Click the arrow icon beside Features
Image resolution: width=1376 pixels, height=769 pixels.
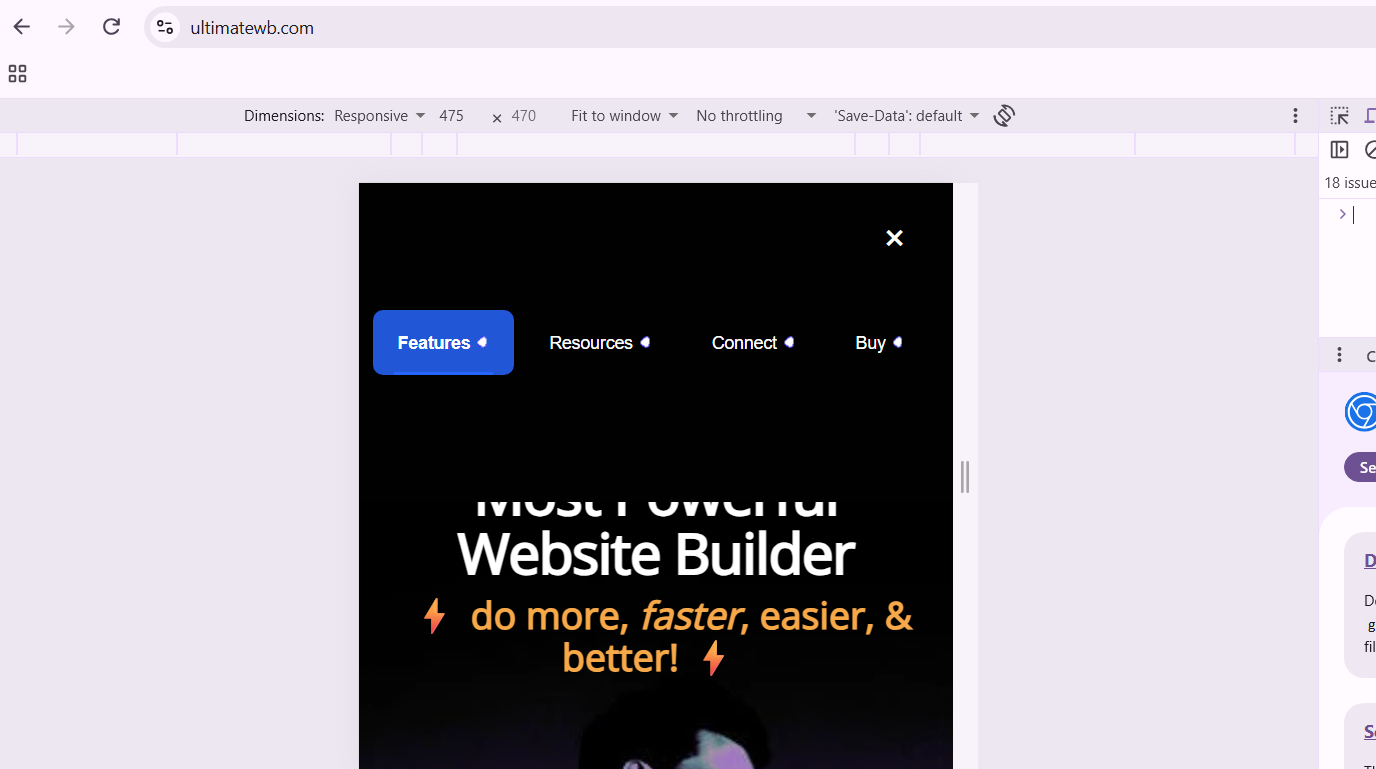point(482,342)
